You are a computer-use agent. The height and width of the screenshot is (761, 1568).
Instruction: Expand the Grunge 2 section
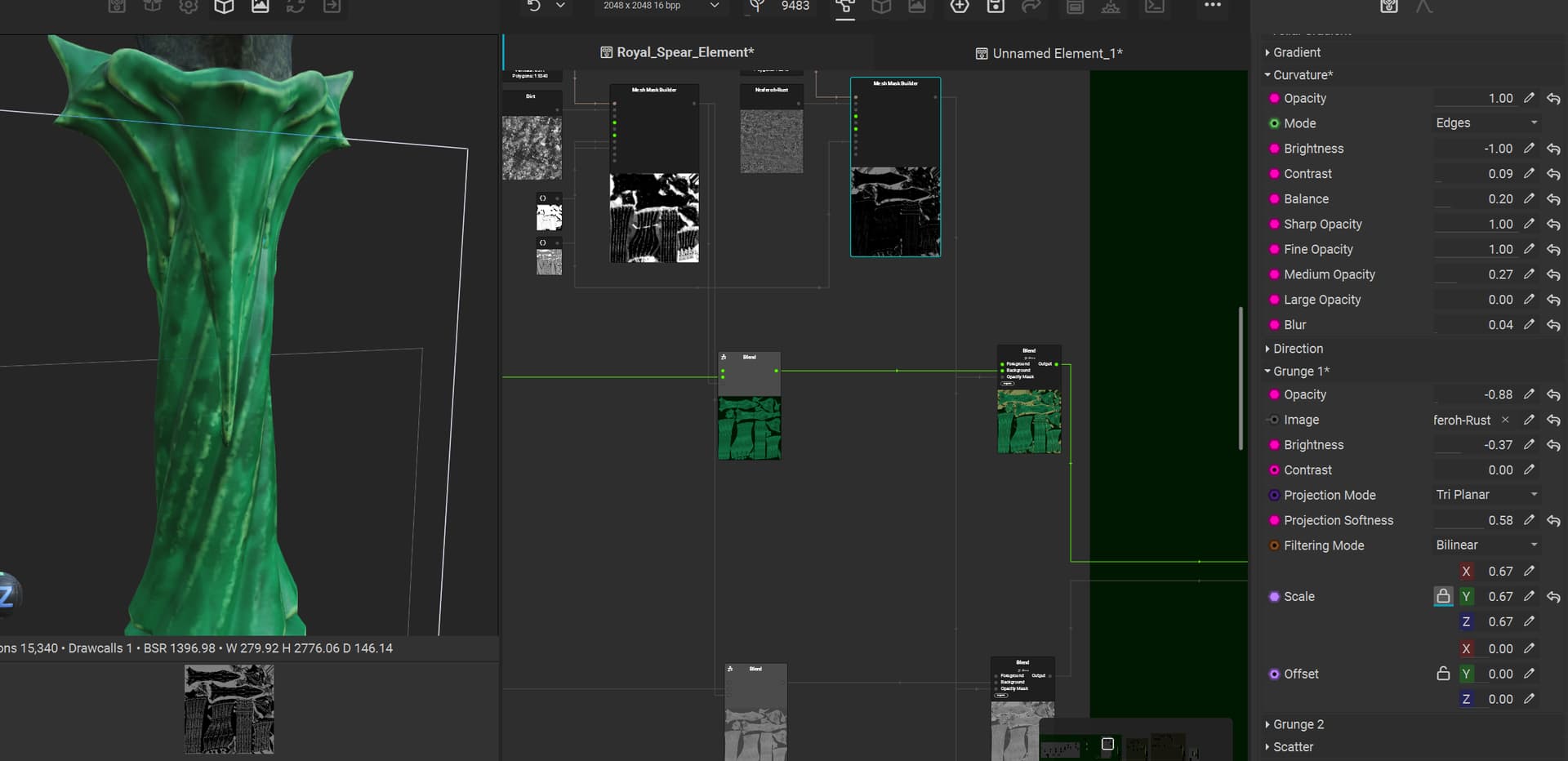(1298, 724)
